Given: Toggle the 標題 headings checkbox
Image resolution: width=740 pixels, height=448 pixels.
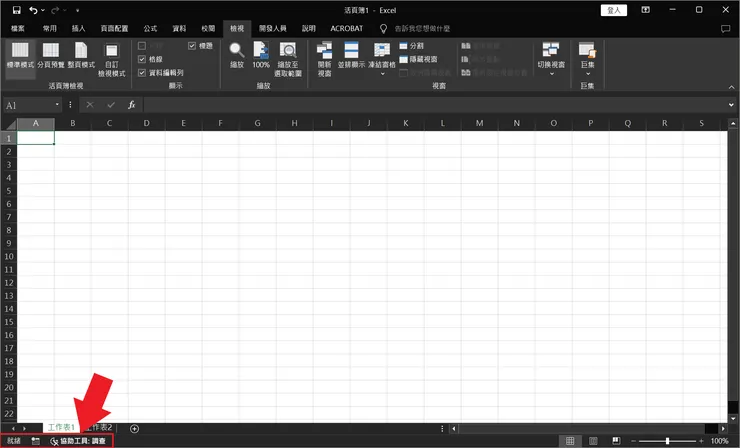Looking at the screenshot, I should point(192,46).
